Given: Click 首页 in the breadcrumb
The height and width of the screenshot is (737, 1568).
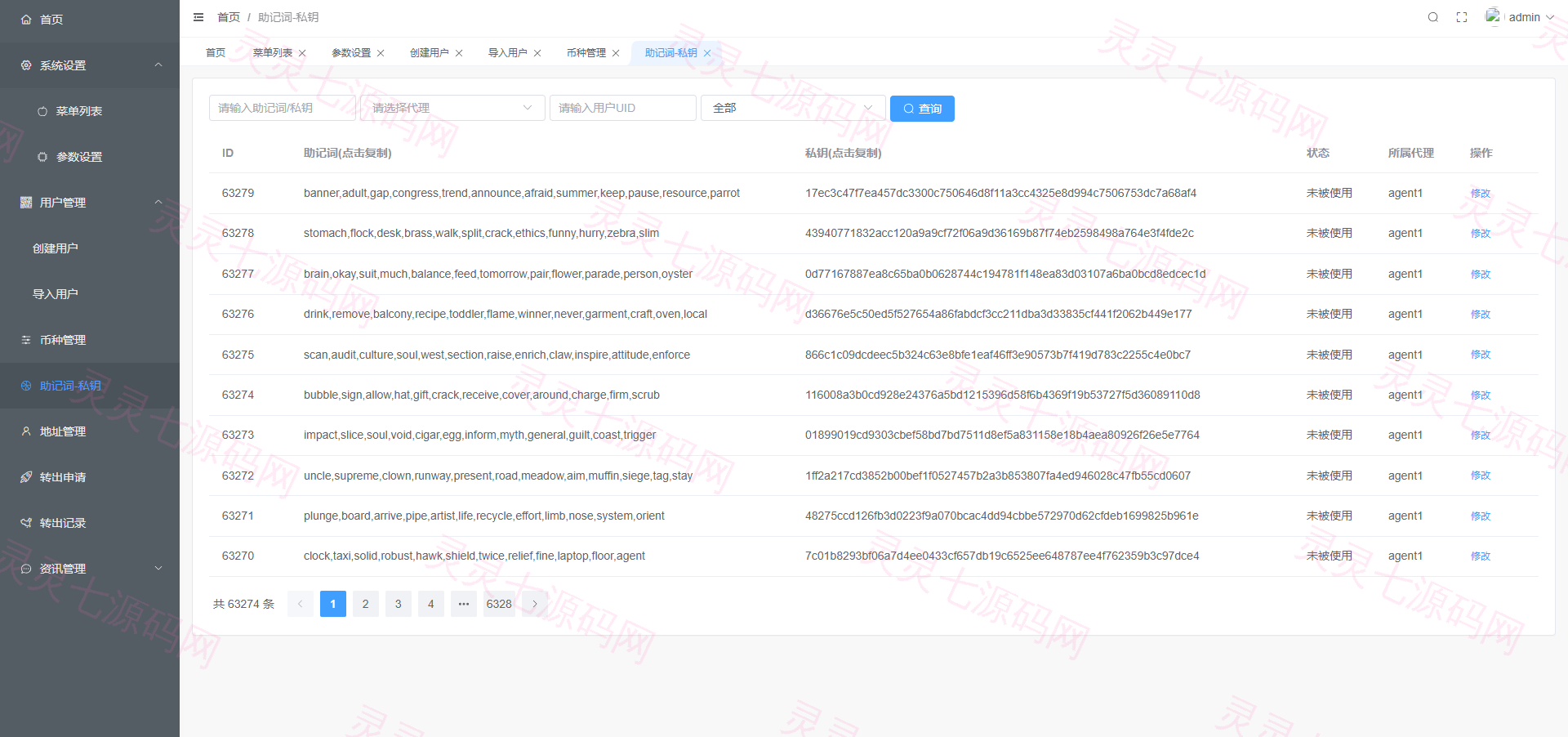Looking at the screenshot, I should click(x=229, y=17).
